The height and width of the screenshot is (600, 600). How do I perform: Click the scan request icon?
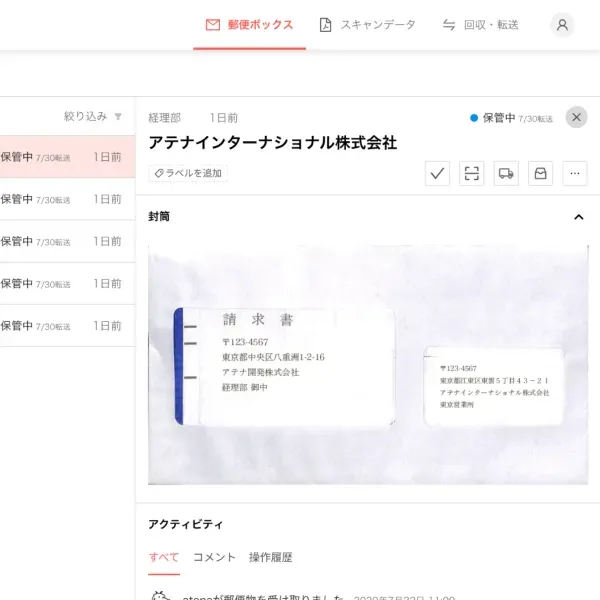471,173
